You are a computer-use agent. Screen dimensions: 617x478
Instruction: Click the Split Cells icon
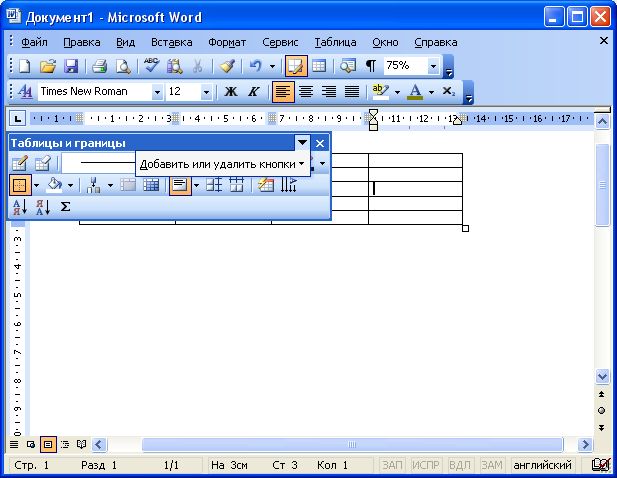coord(151,185)
